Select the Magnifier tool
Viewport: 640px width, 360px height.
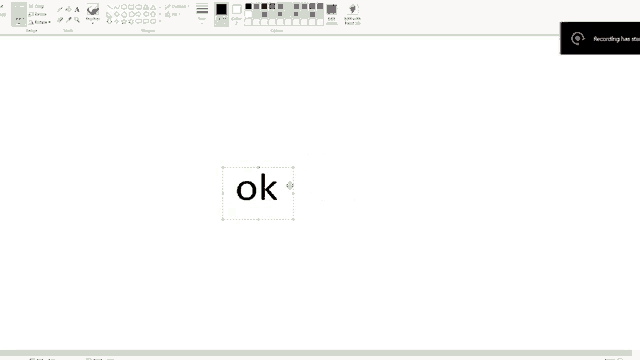77,20
